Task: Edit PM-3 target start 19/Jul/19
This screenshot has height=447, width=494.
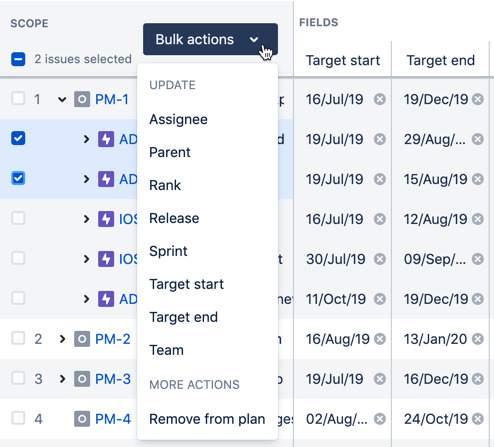Action: tap(335, 379)
